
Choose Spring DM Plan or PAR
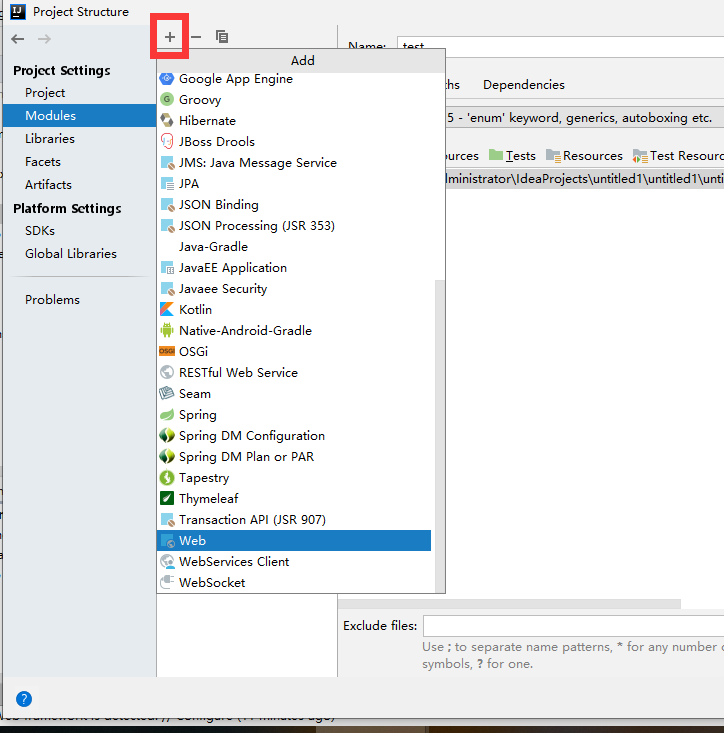[294, 456]
